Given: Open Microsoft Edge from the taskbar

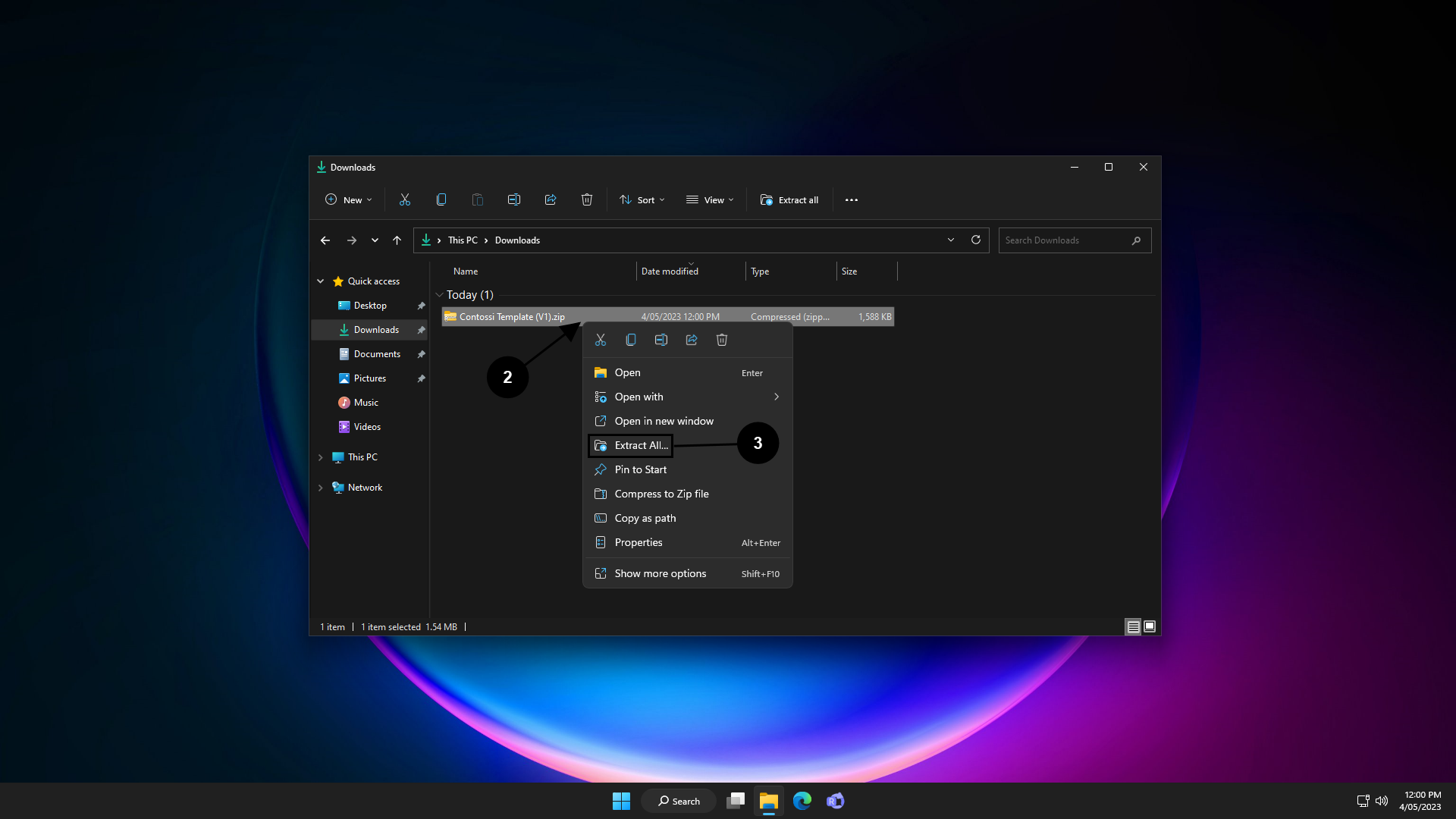Looking at the screenshot, I should click(802, 801).
